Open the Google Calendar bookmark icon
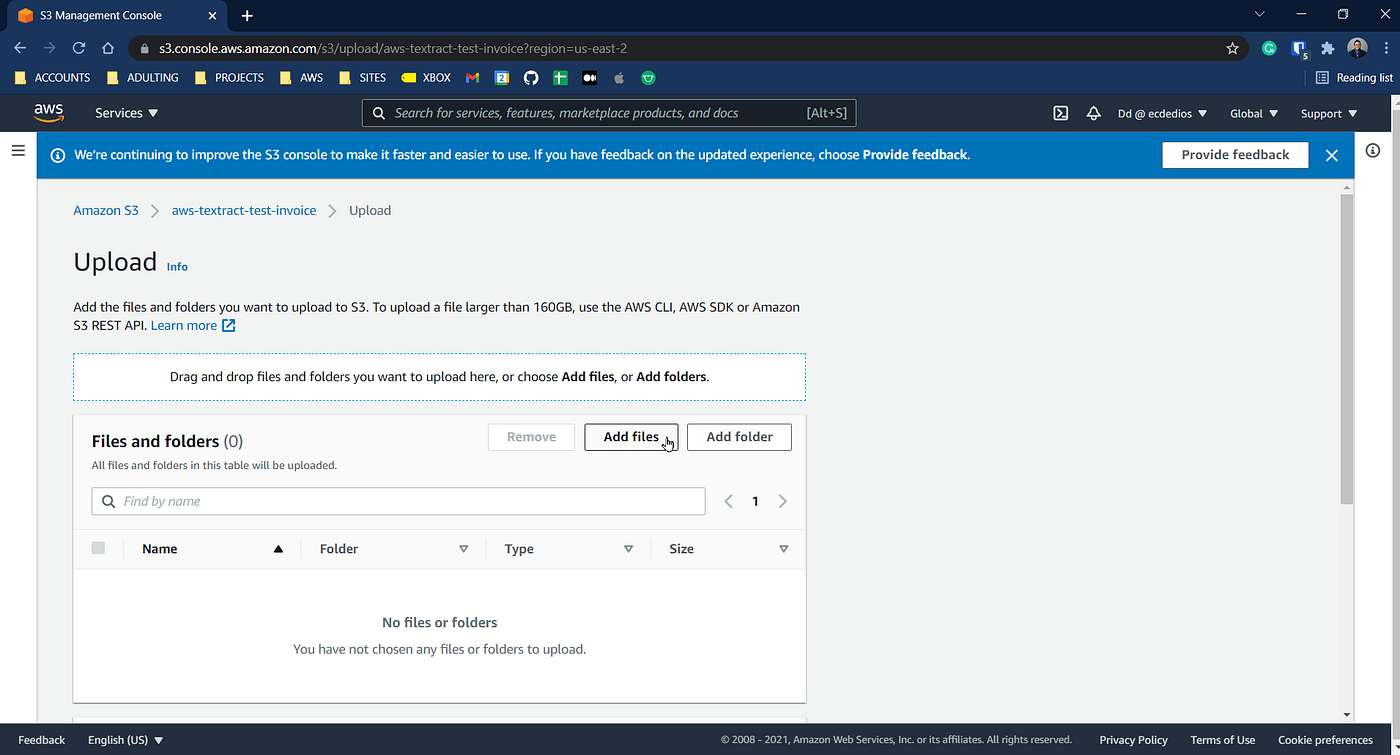The height and width of the screenshot is (755, 1400). click(x=502, y=78)
